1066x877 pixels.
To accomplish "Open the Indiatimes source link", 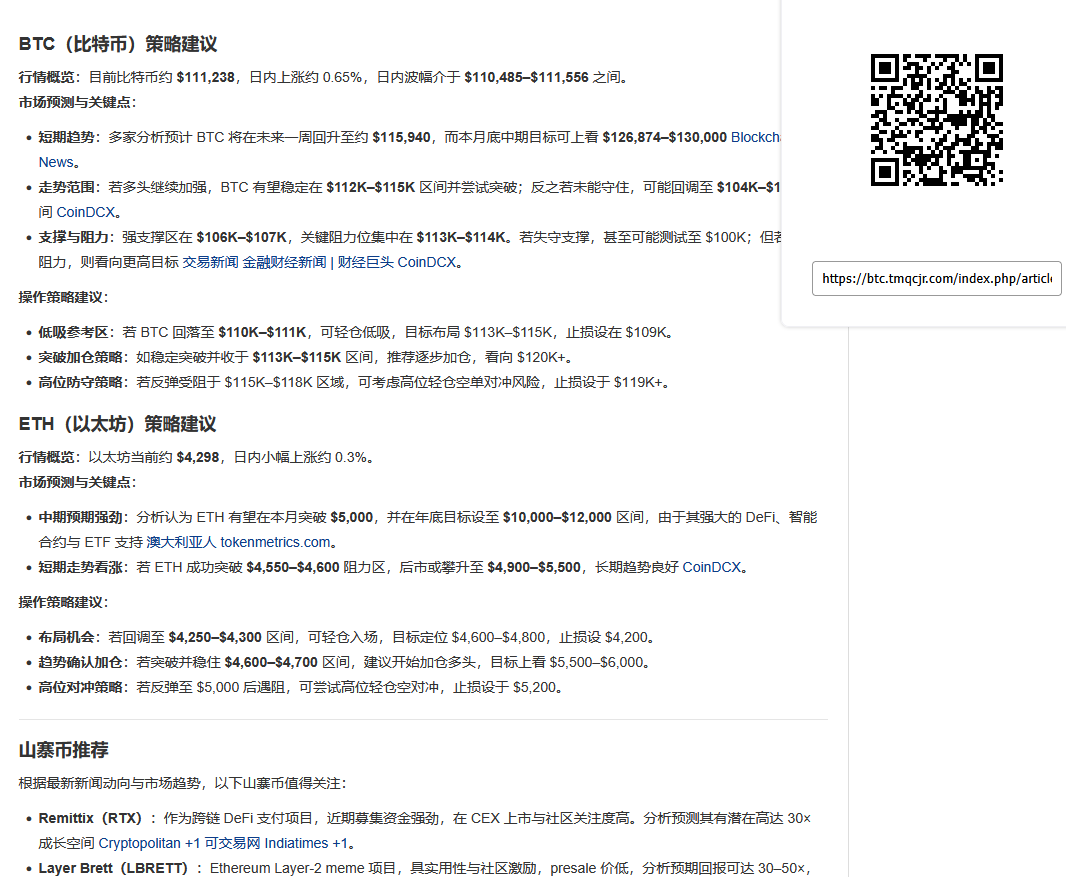I will (296, 843).
